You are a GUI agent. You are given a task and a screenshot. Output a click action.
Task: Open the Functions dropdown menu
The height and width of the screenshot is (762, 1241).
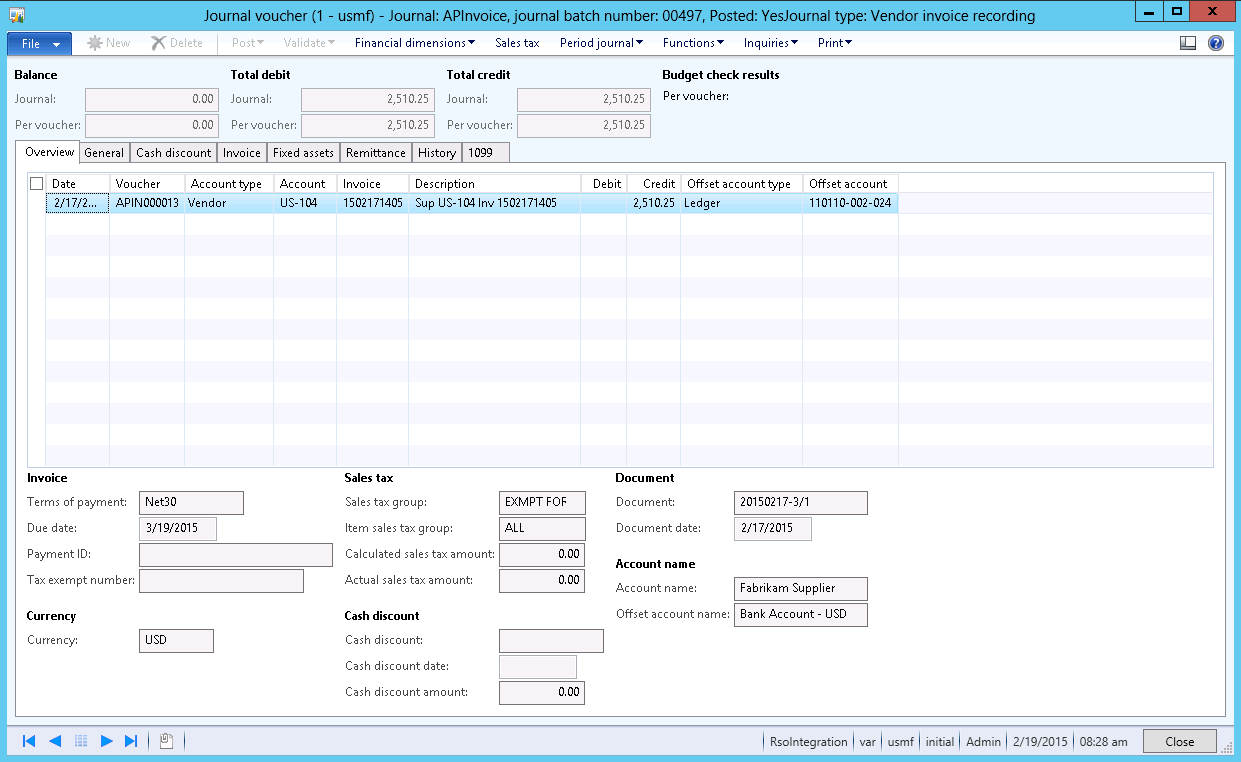click(x=691, y=43)
